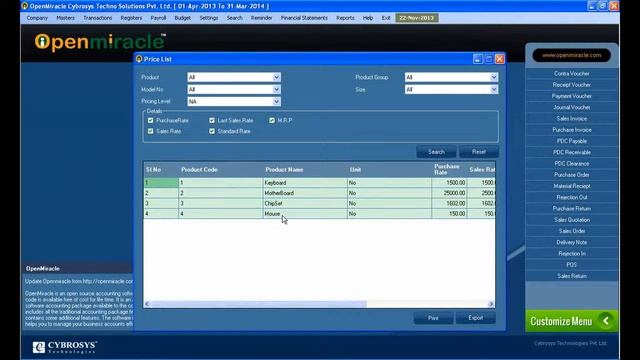This screenshot has height=360, width=640.
Task: Click the Search button in Price List
Action: pyautogui.click(x=436, y=152)
